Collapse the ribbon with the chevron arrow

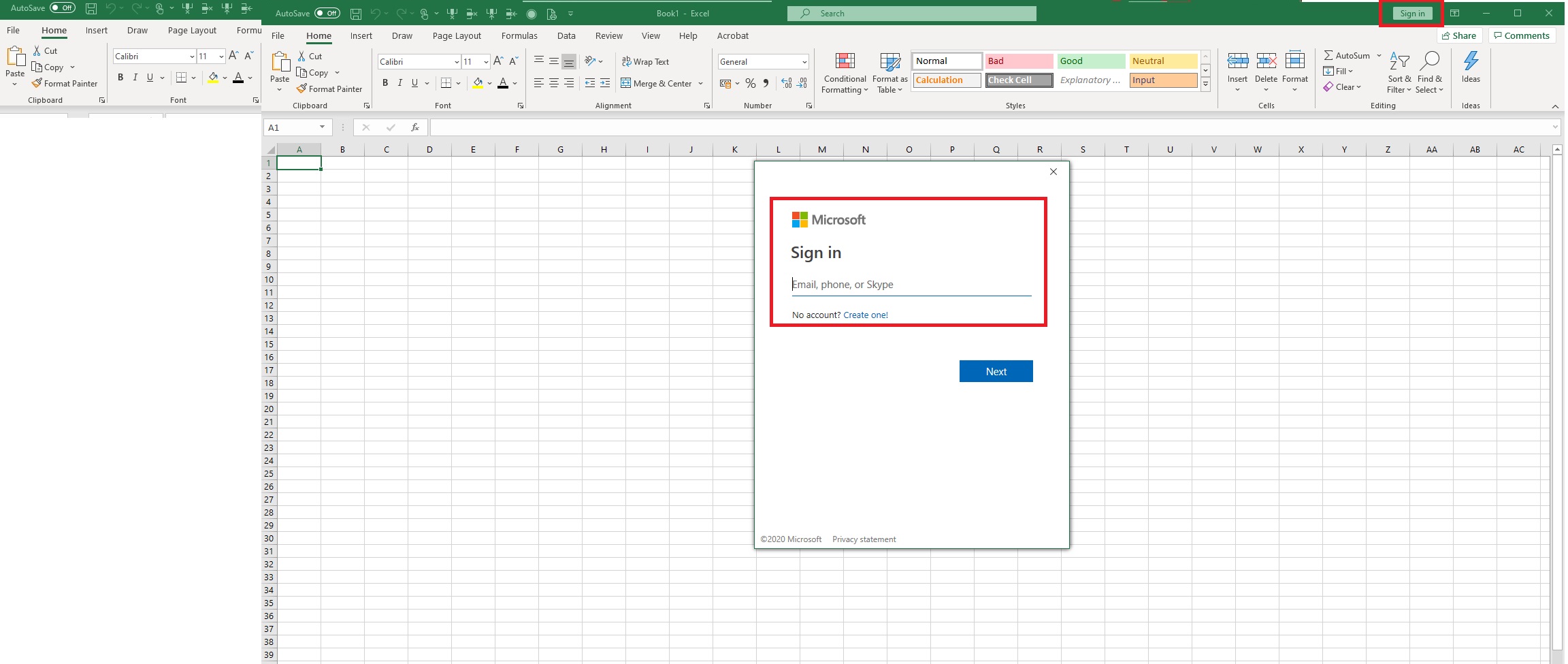point(1555,106)
